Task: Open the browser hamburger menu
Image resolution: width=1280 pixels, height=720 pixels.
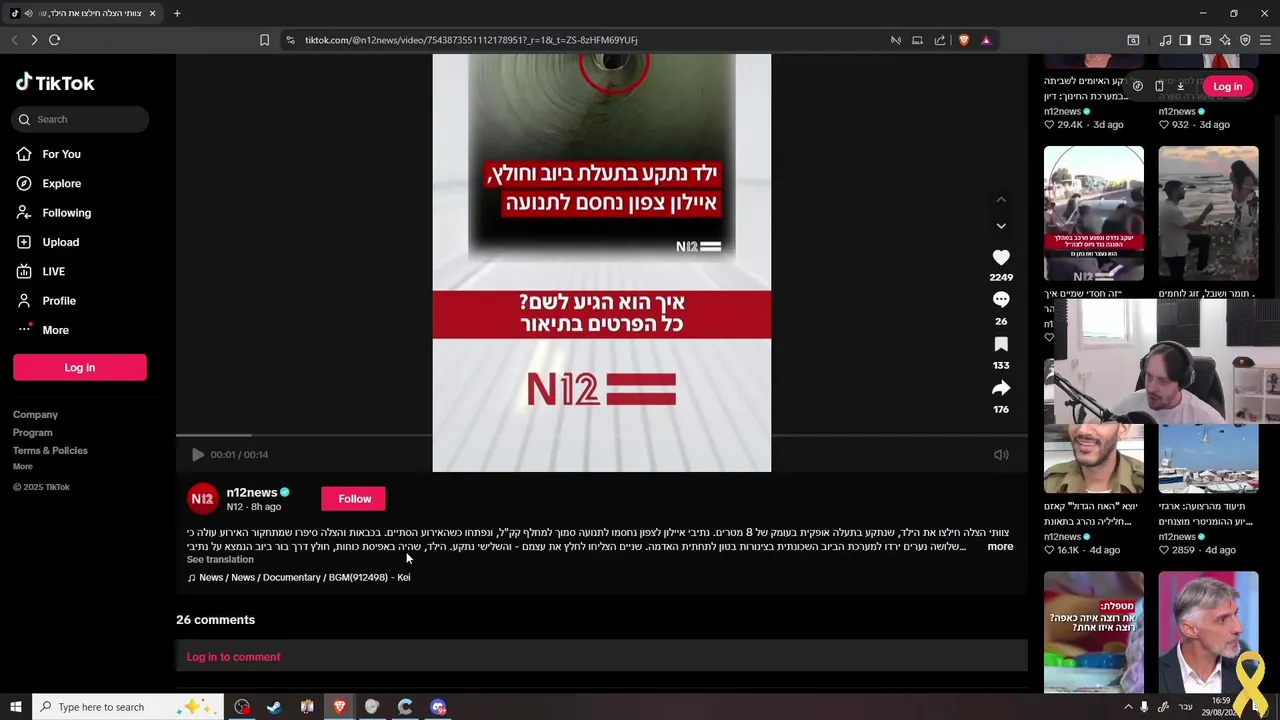Action: (x=1266, y=40)
